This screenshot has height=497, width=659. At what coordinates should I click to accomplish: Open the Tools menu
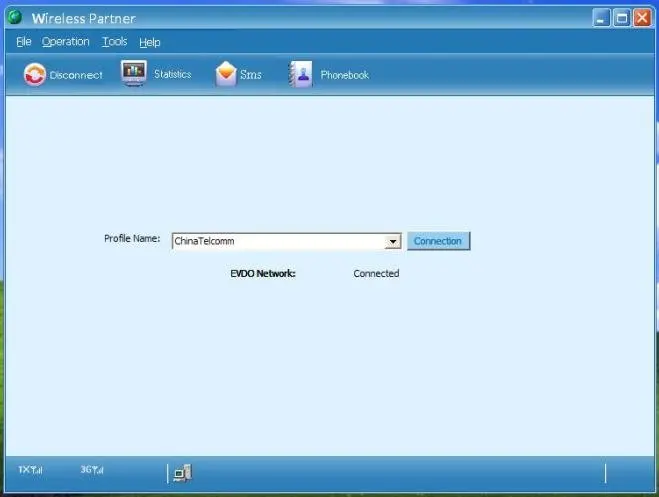(115, 42)
